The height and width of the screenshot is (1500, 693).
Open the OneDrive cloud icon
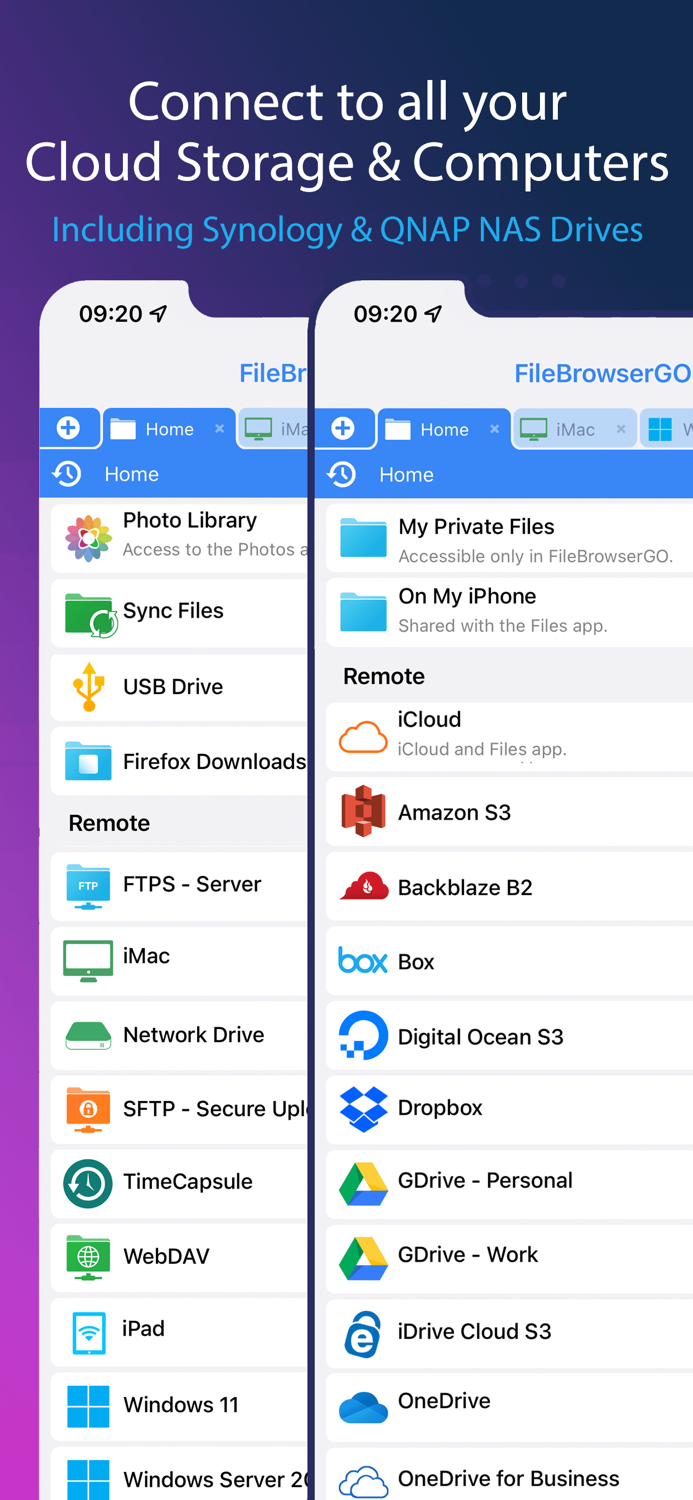pyautogui.click(x=363, y=1407)
